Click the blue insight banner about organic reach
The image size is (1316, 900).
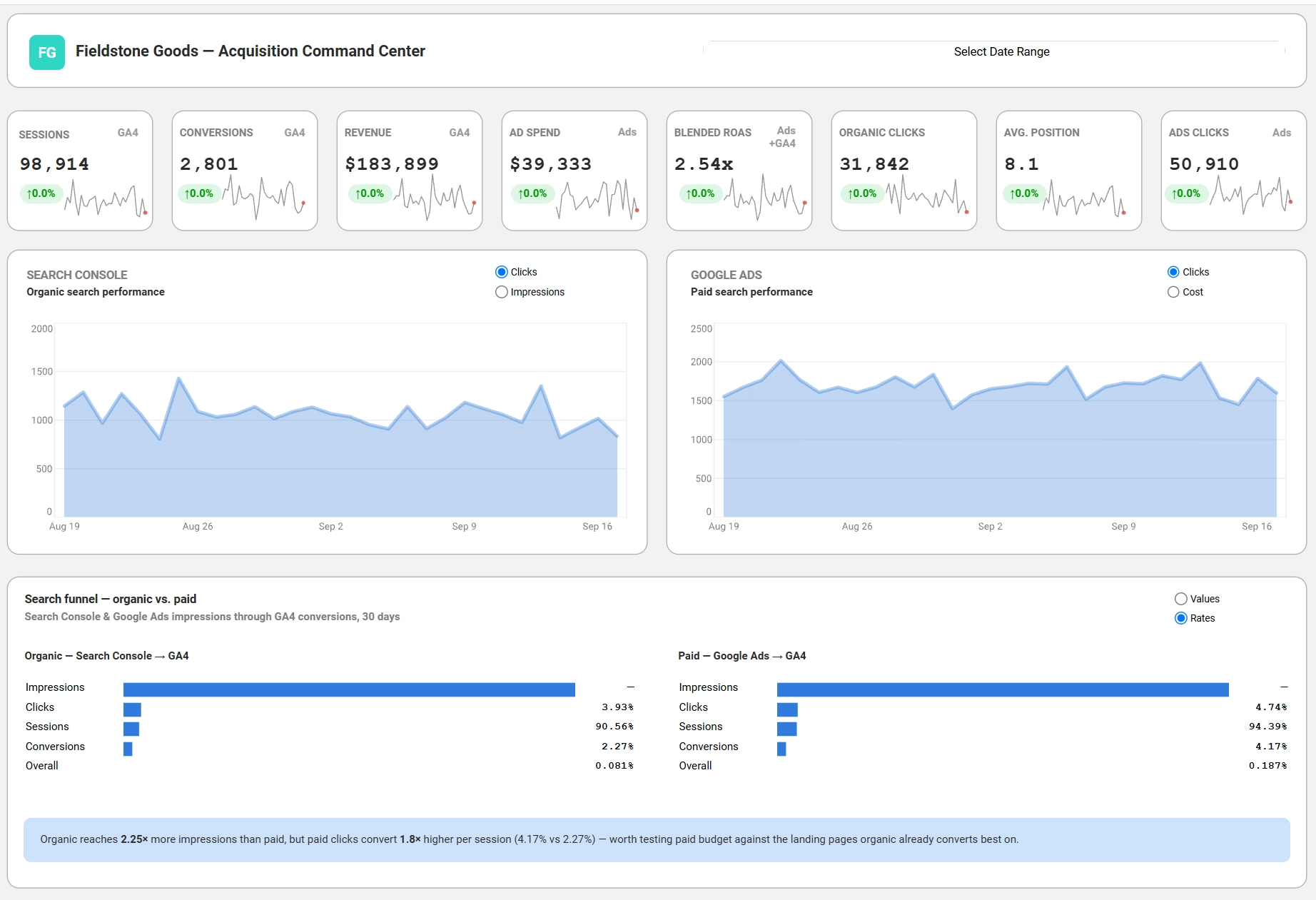point(657,840)
